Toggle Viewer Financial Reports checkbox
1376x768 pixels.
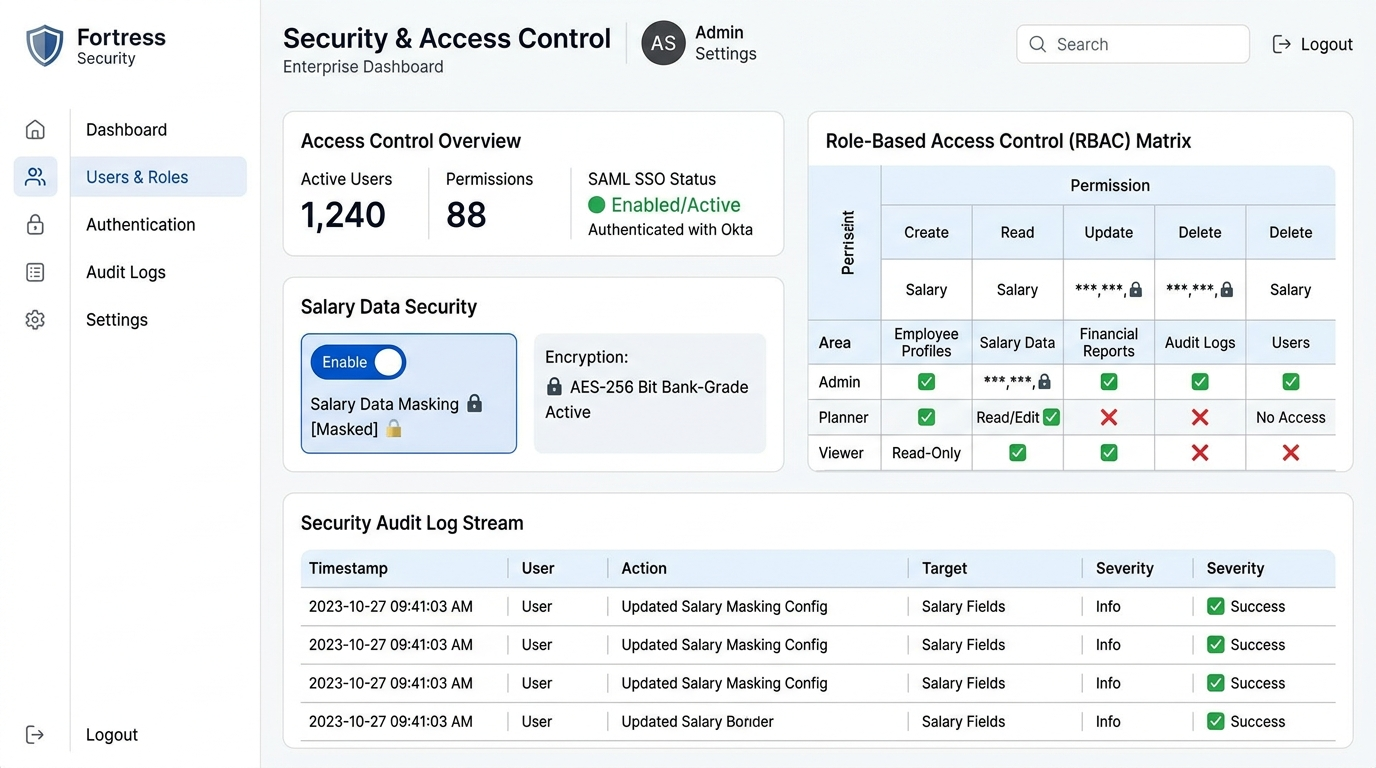click(1109, 453)
